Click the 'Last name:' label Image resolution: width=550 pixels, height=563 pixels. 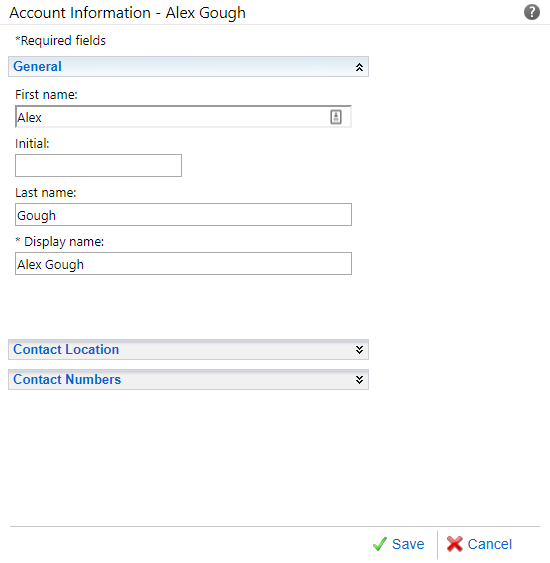click(x=46, y=193)
